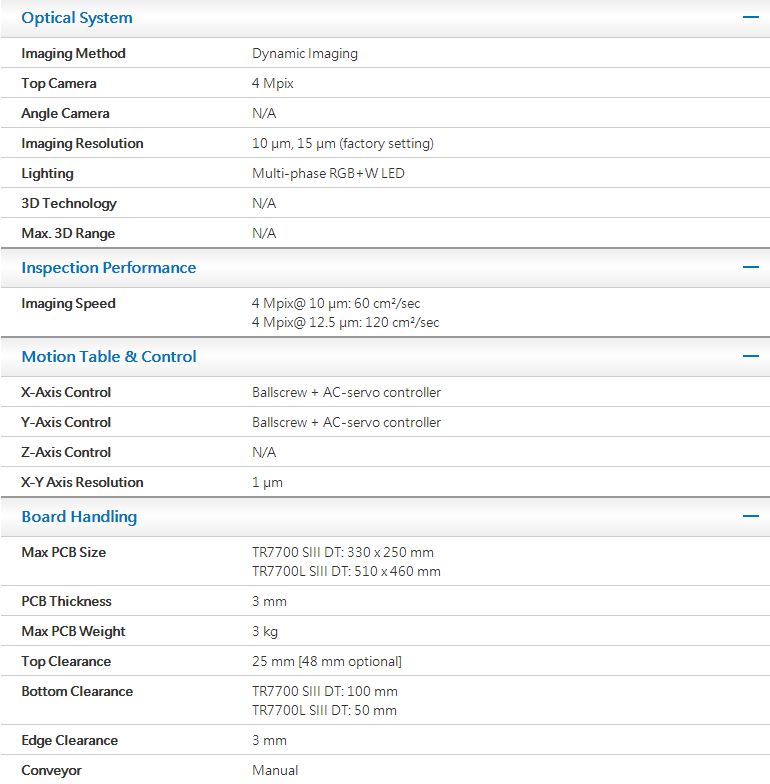Collapse Inspection Performance section minus icon
The height and width of the screenshot is (784, 770).
[751, 267]
